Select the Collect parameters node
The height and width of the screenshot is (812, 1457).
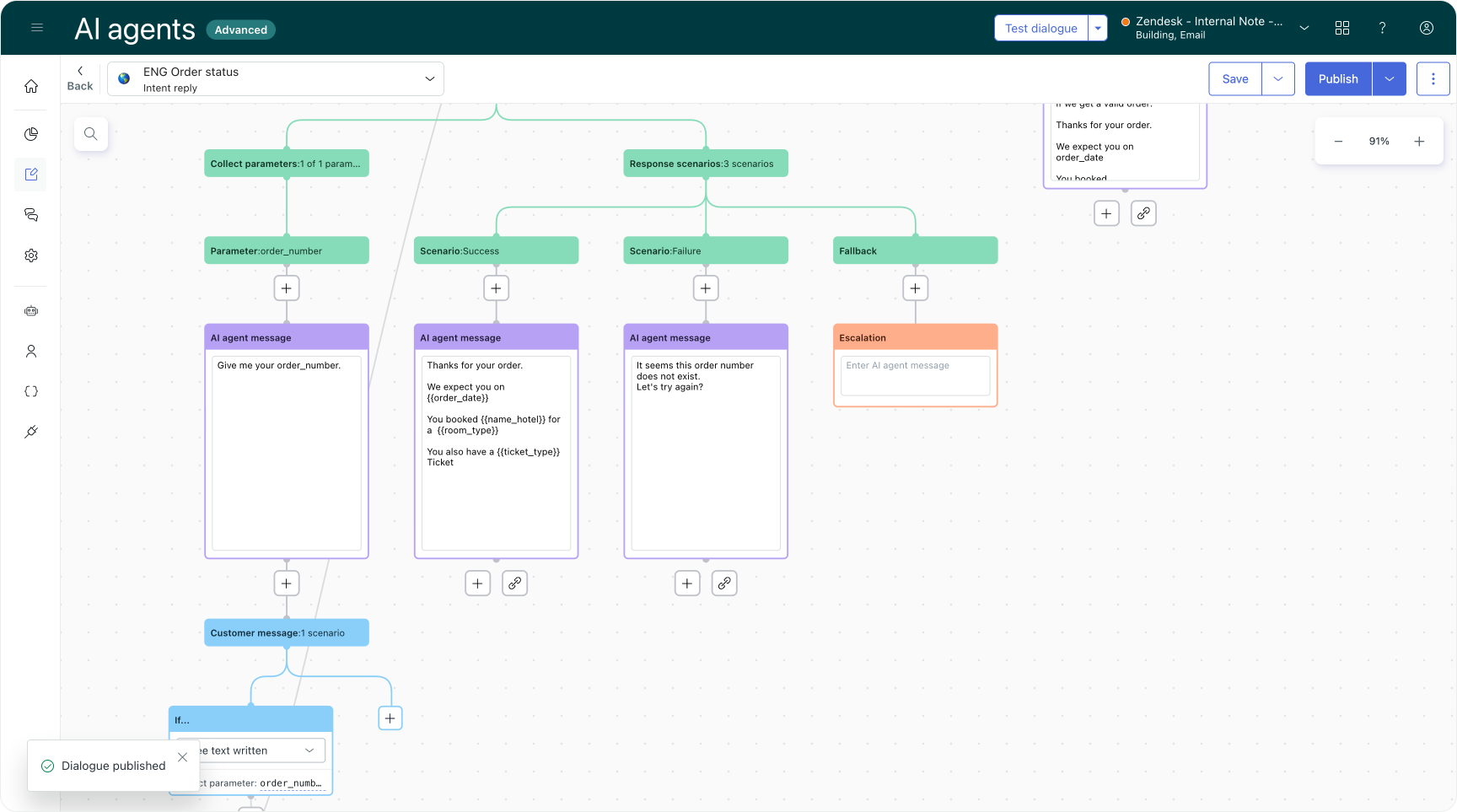(x=287, y=164)
